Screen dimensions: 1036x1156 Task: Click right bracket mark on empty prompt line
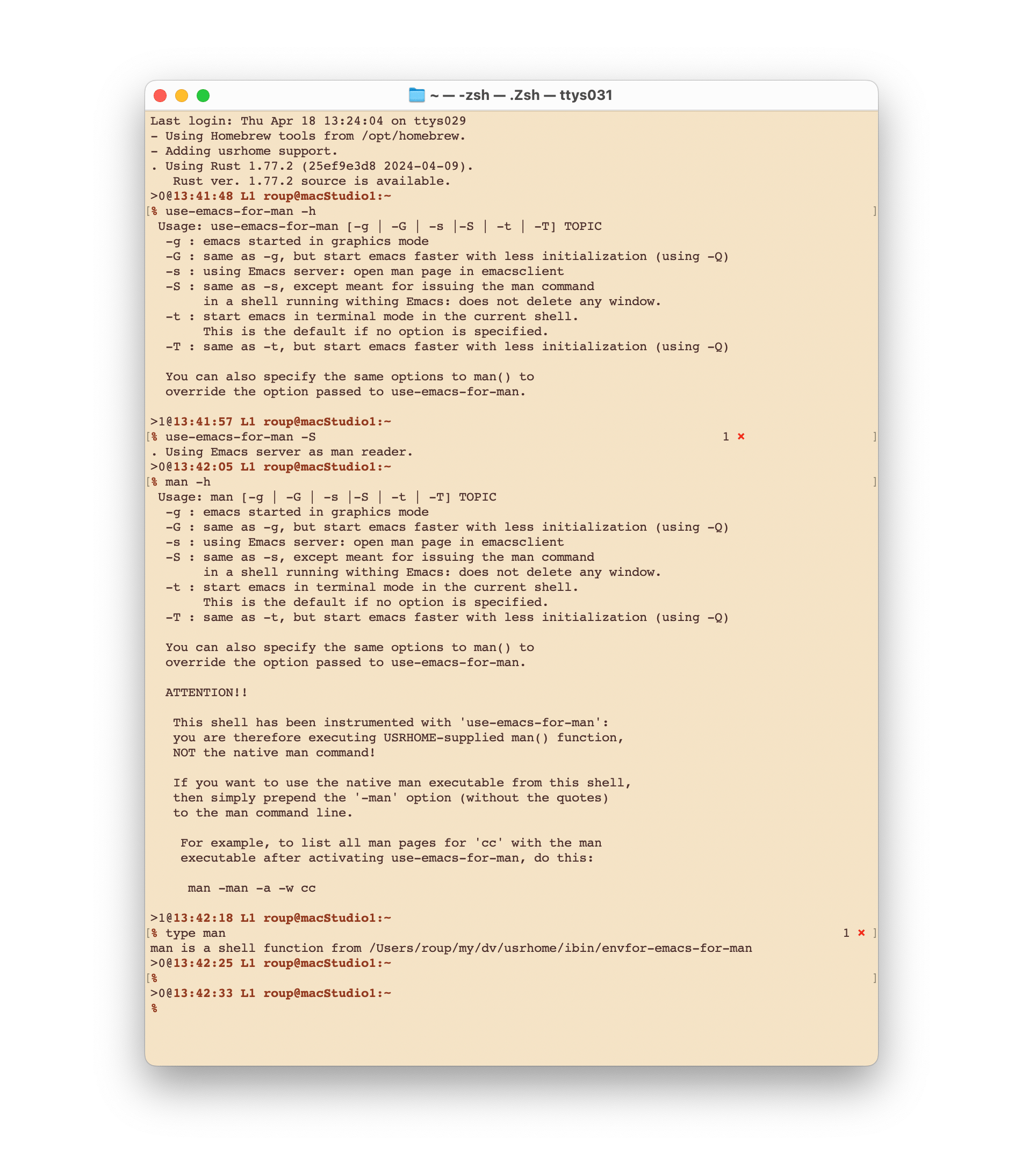874,978
